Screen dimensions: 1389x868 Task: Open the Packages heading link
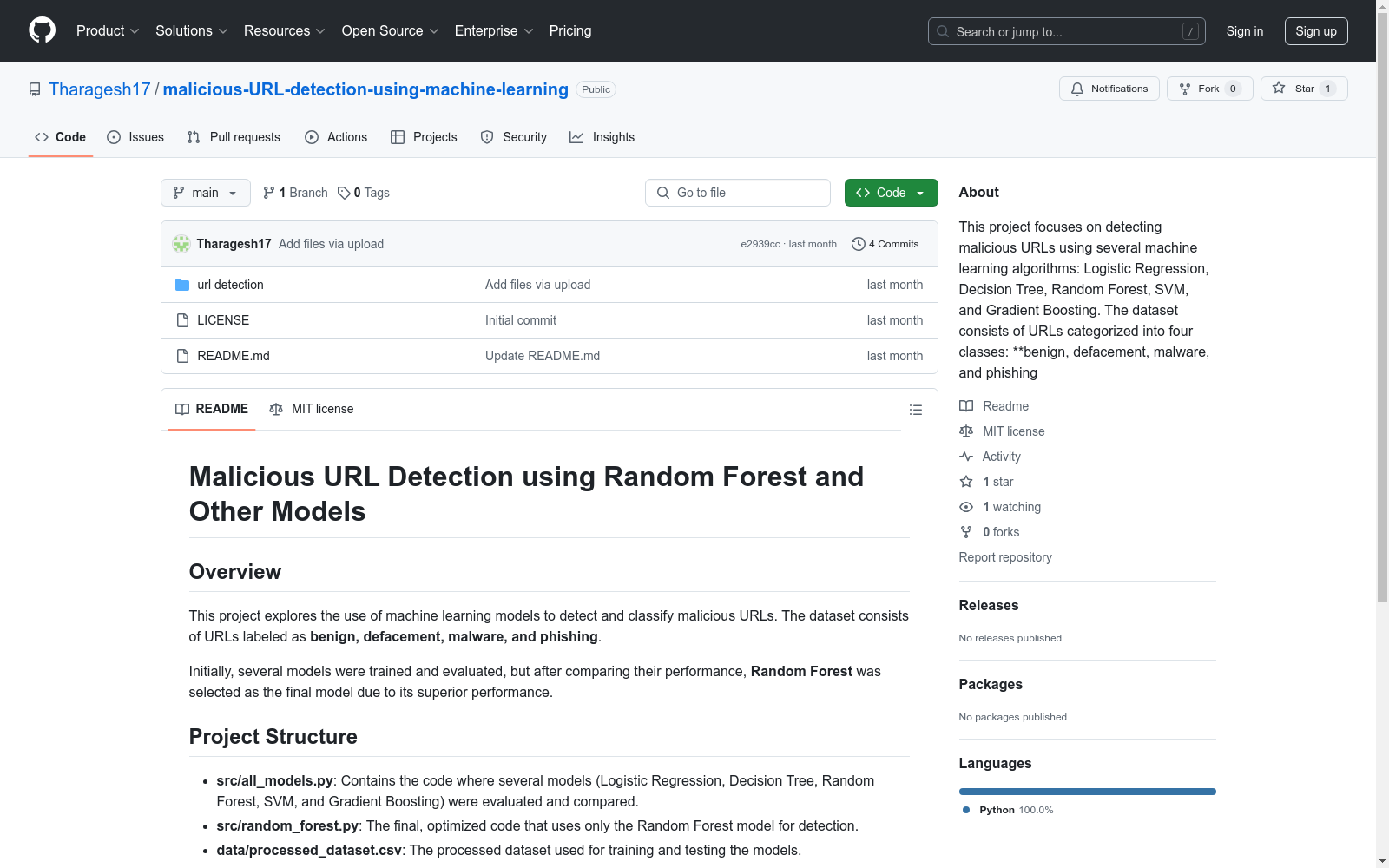(x=991, y=685)
